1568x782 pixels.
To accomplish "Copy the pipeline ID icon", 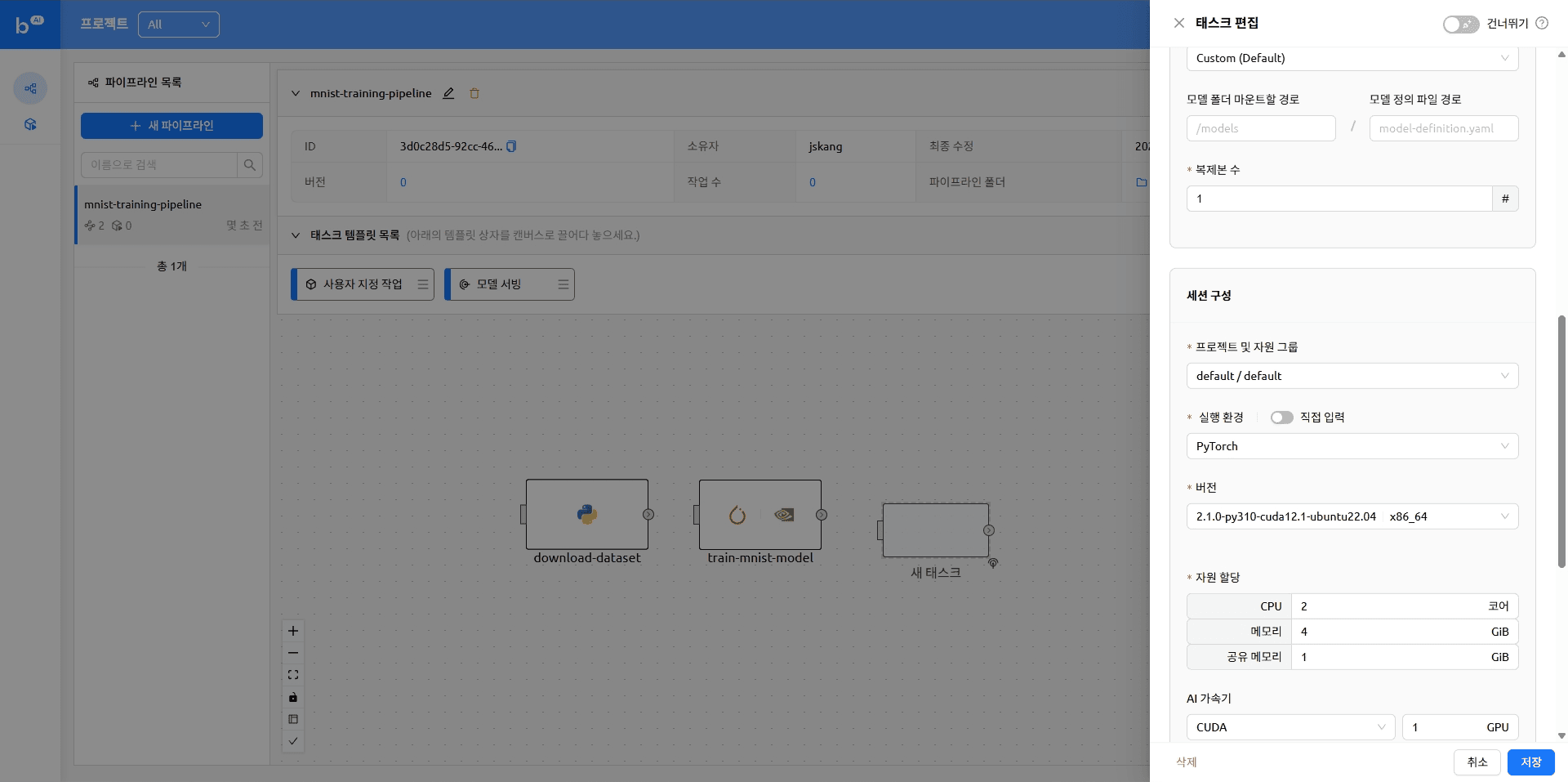I will (511, 146).
